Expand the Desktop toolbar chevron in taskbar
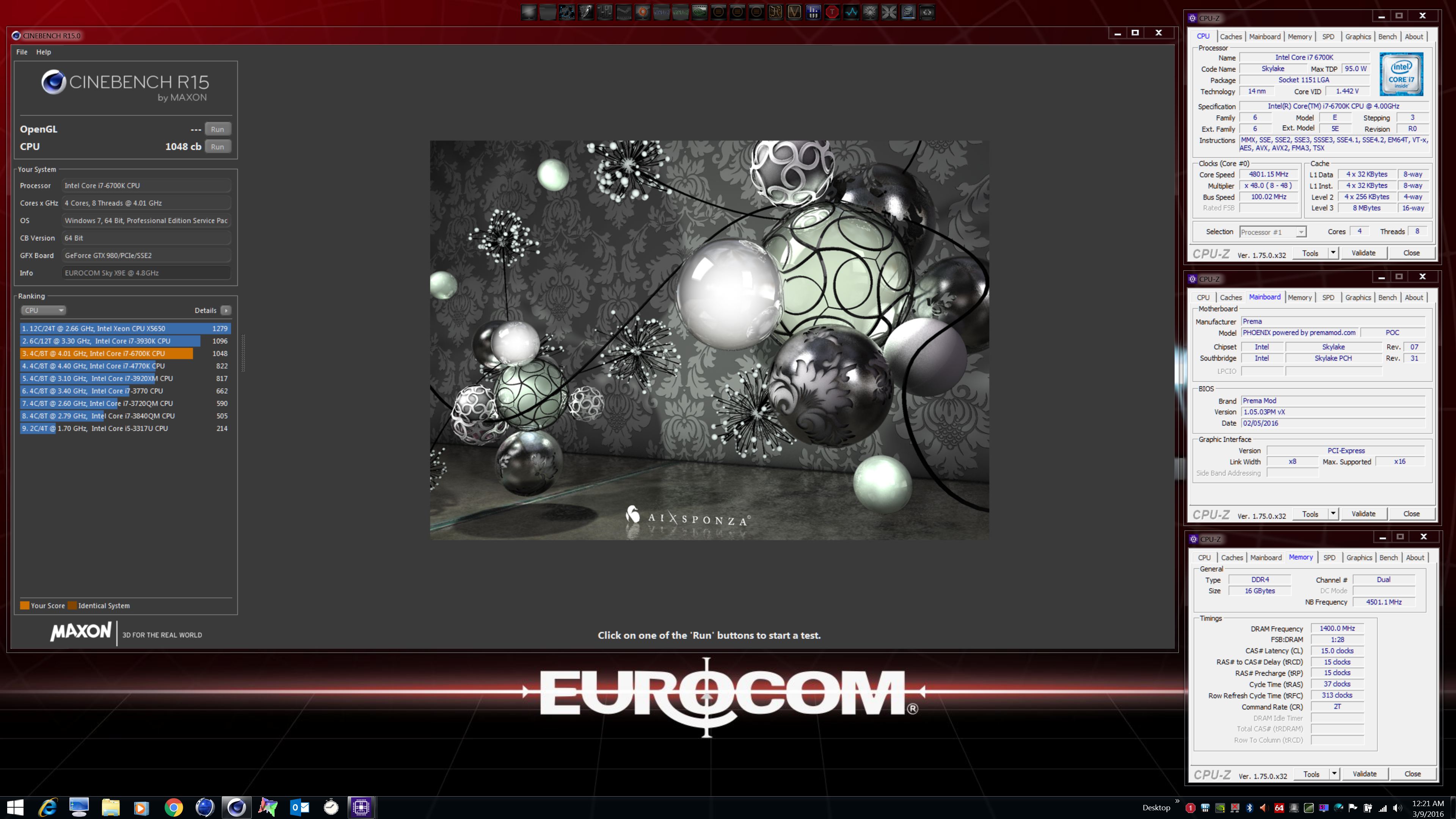Image resolution: width=1456 pixels, height=819 pixels. pos(1177,801)
